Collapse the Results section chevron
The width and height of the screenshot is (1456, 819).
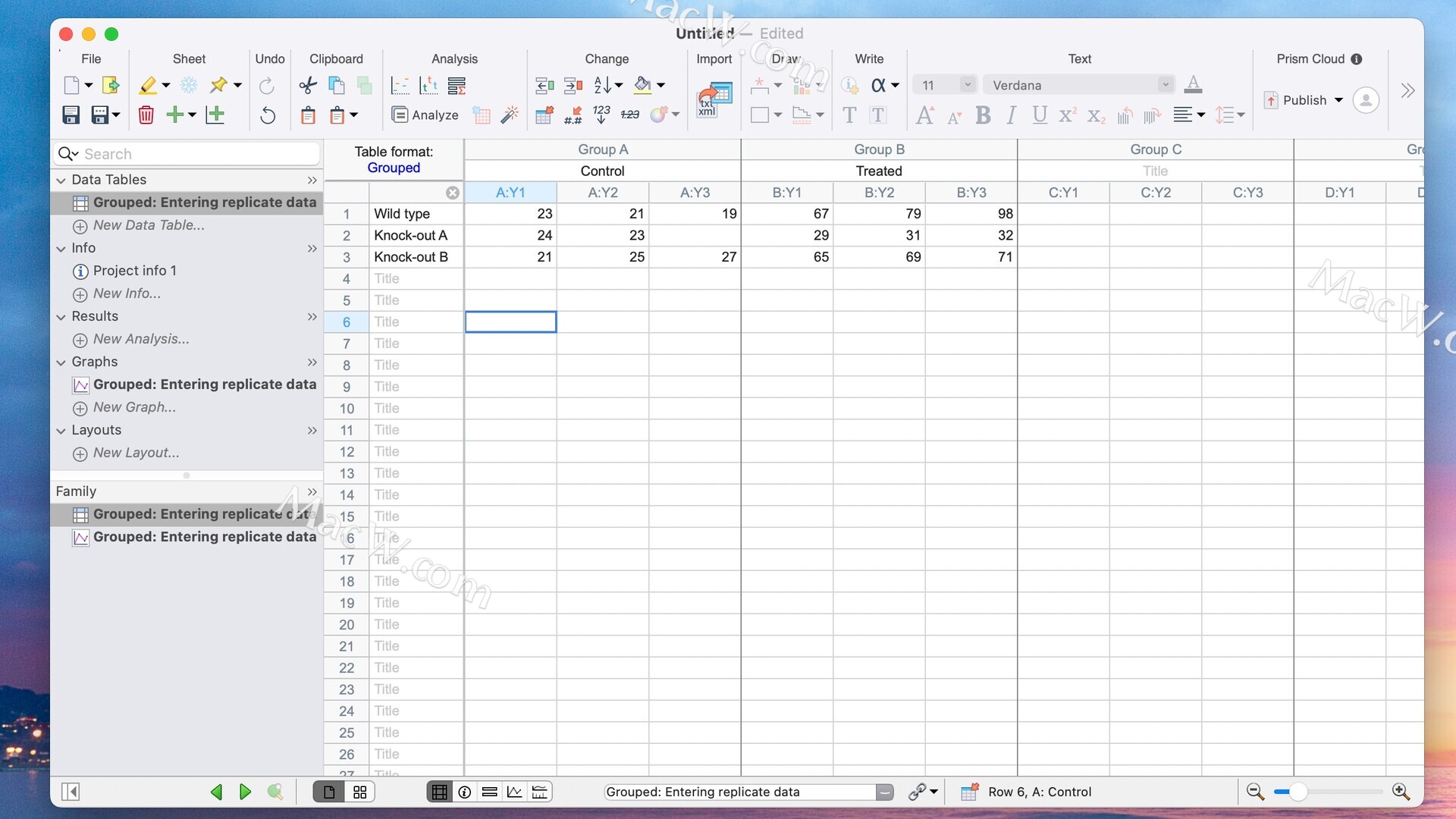click(x=61, y=317)
